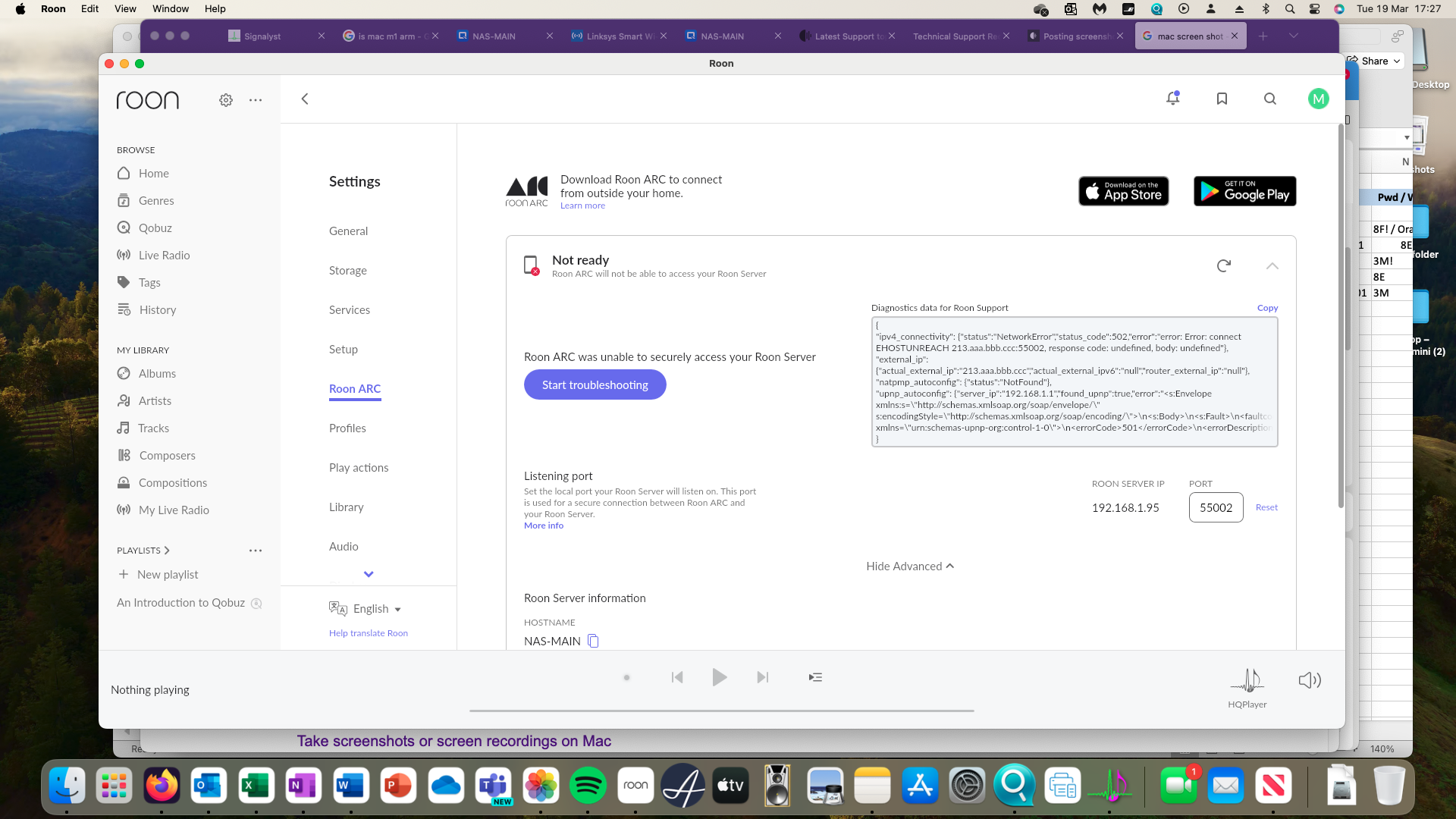The image size is (1456, 819).
Task: Open Albums in My Library
Action: point(157,374)
